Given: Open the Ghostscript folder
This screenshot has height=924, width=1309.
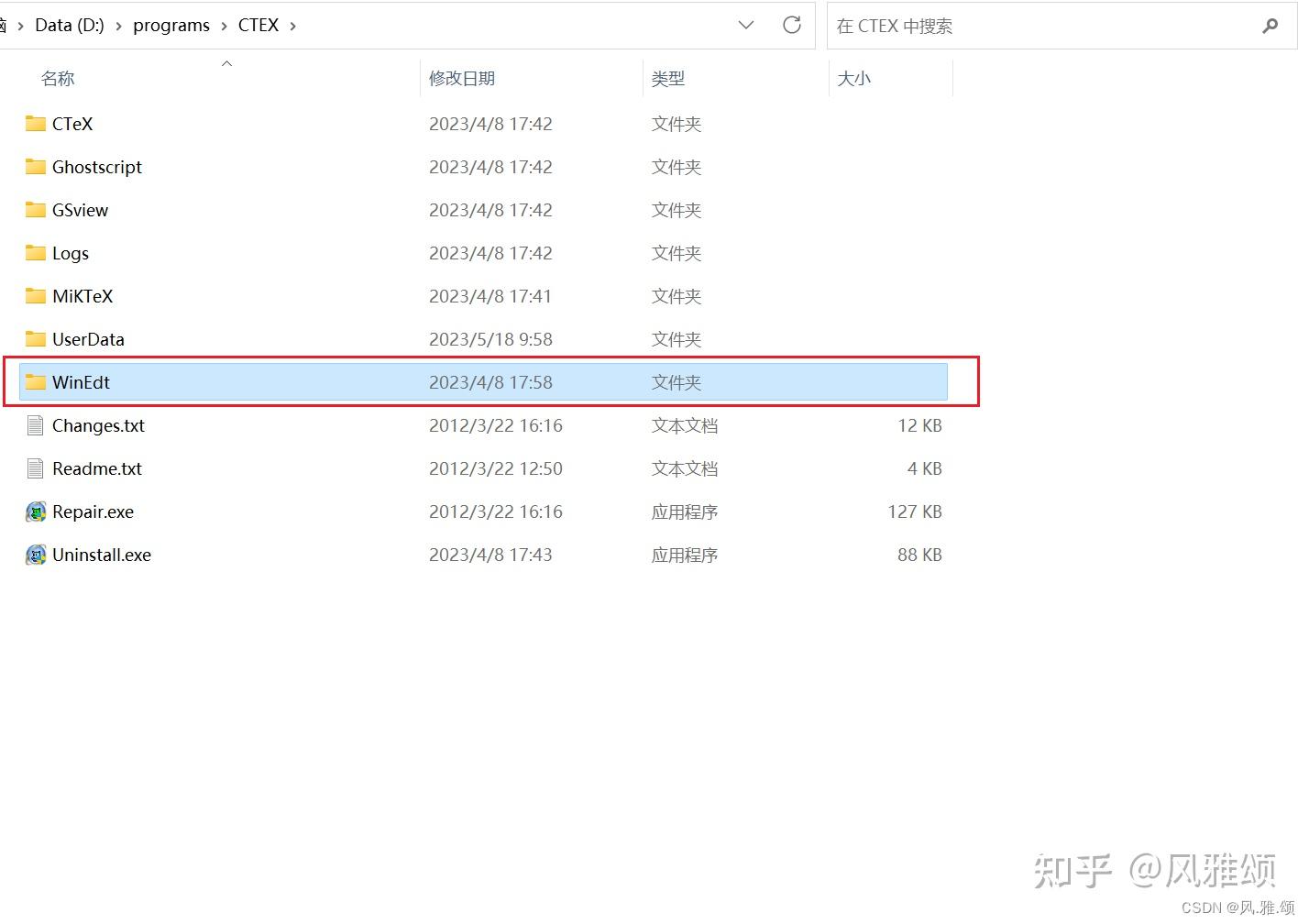Looking at the screenshot, I should click(x=97, y=167).
